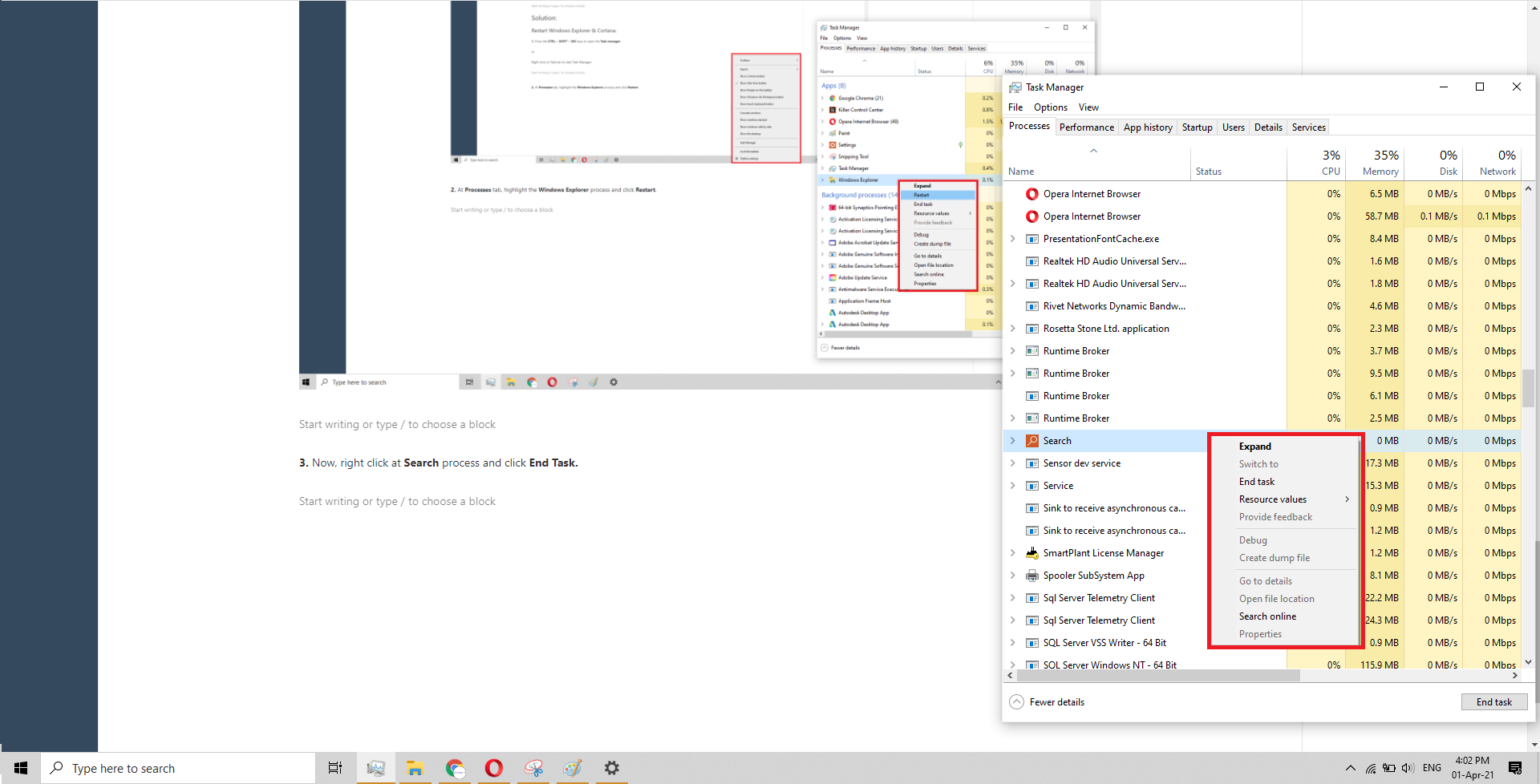This screenshot has height=784, width=1540.
Task: Click the Task View taskbar icon
Action: (x=334, y=767)
